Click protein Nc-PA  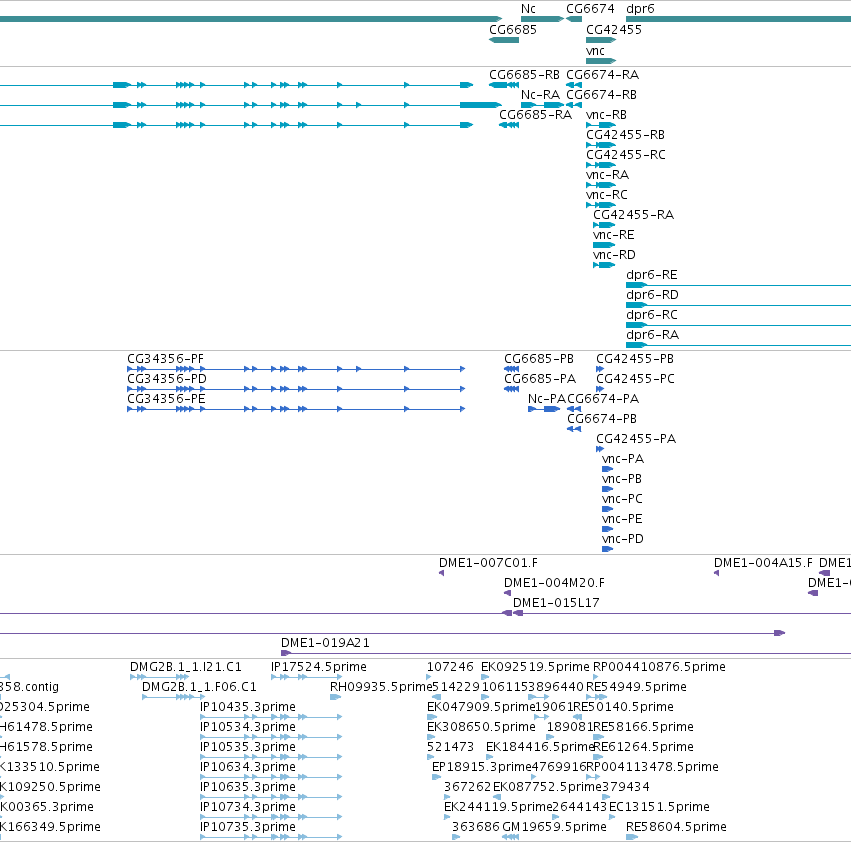coord(547,398)
